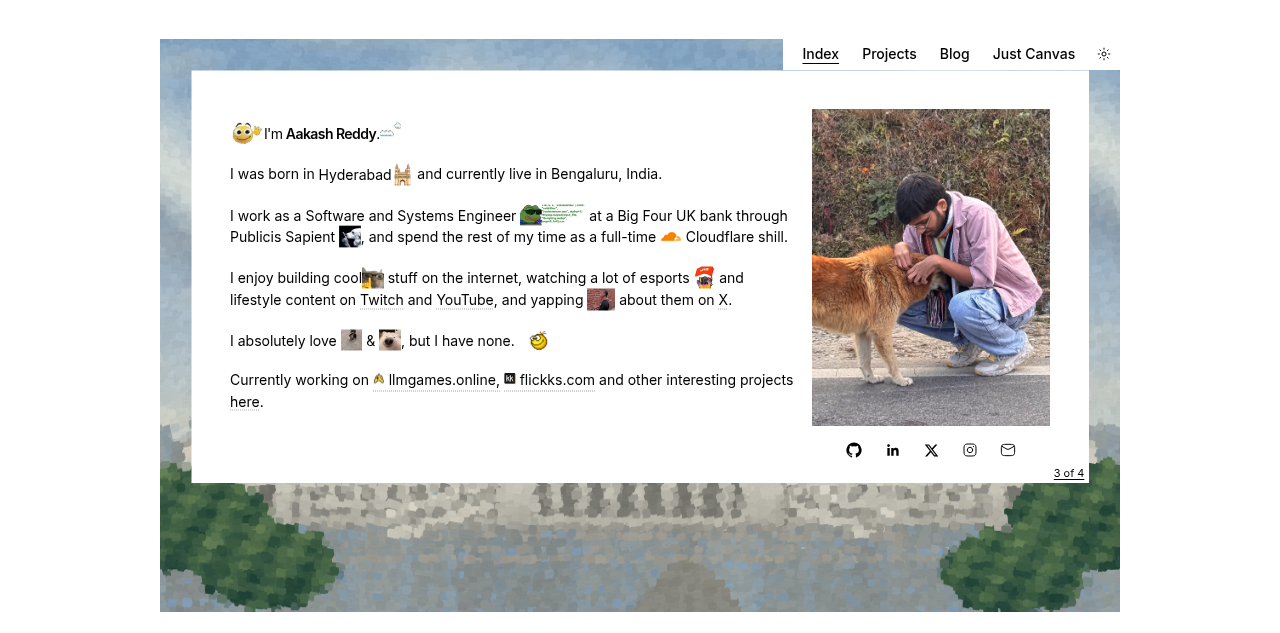Click the profile photo with dog
The width and height of the screenshot is (1280, 633).
(931, 267)
